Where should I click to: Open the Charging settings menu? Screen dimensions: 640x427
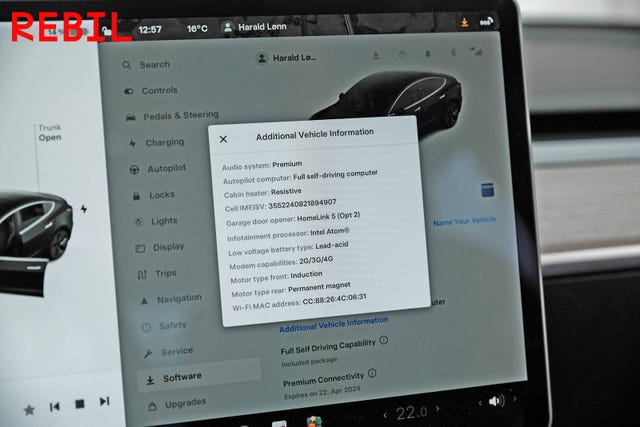click(157, 142)
